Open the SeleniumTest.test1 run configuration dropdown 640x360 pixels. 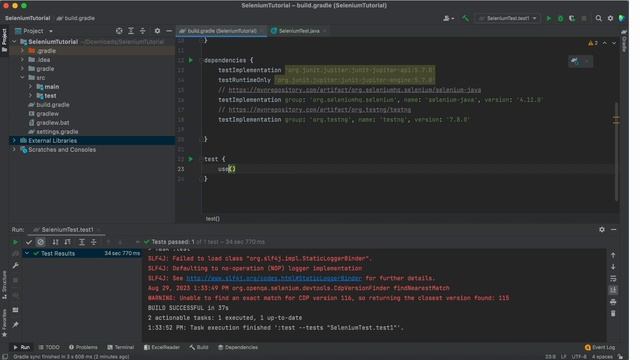point(507,18)
